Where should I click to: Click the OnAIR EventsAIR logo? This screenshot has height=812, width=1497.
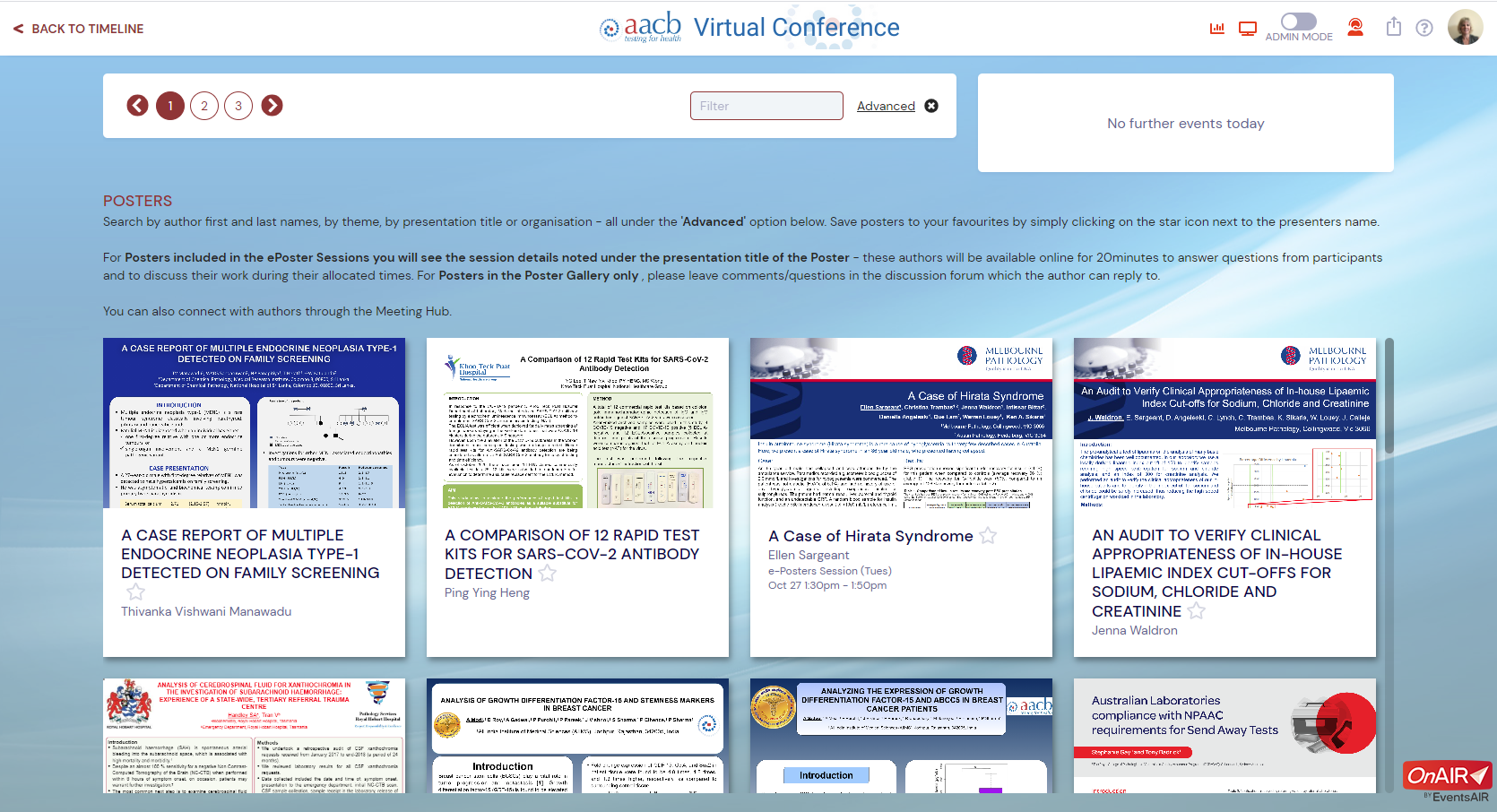[x=1448, y=782]
